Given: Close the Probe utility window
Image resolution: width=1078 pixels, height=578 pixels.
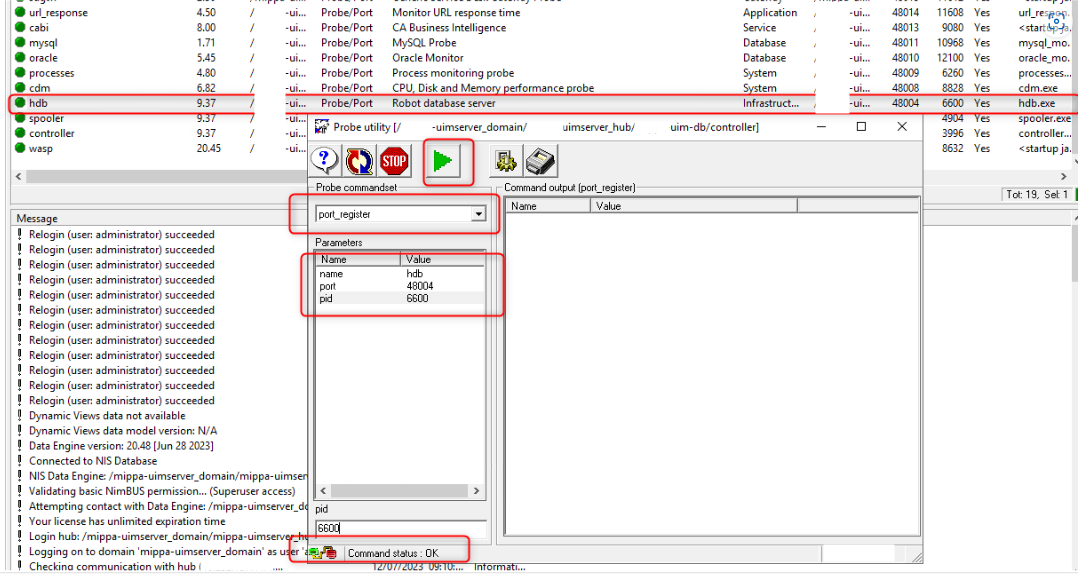Looking at the screenshot, I should tap(902, 126).
